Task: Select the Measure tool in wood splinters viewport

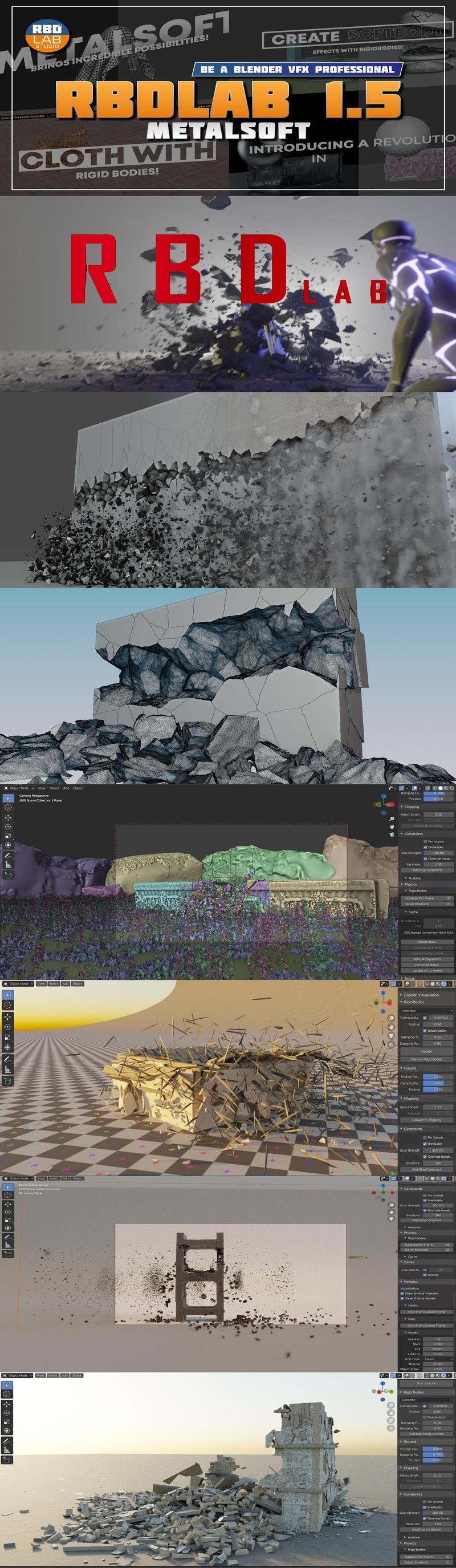Action: tap(9, 1070)
